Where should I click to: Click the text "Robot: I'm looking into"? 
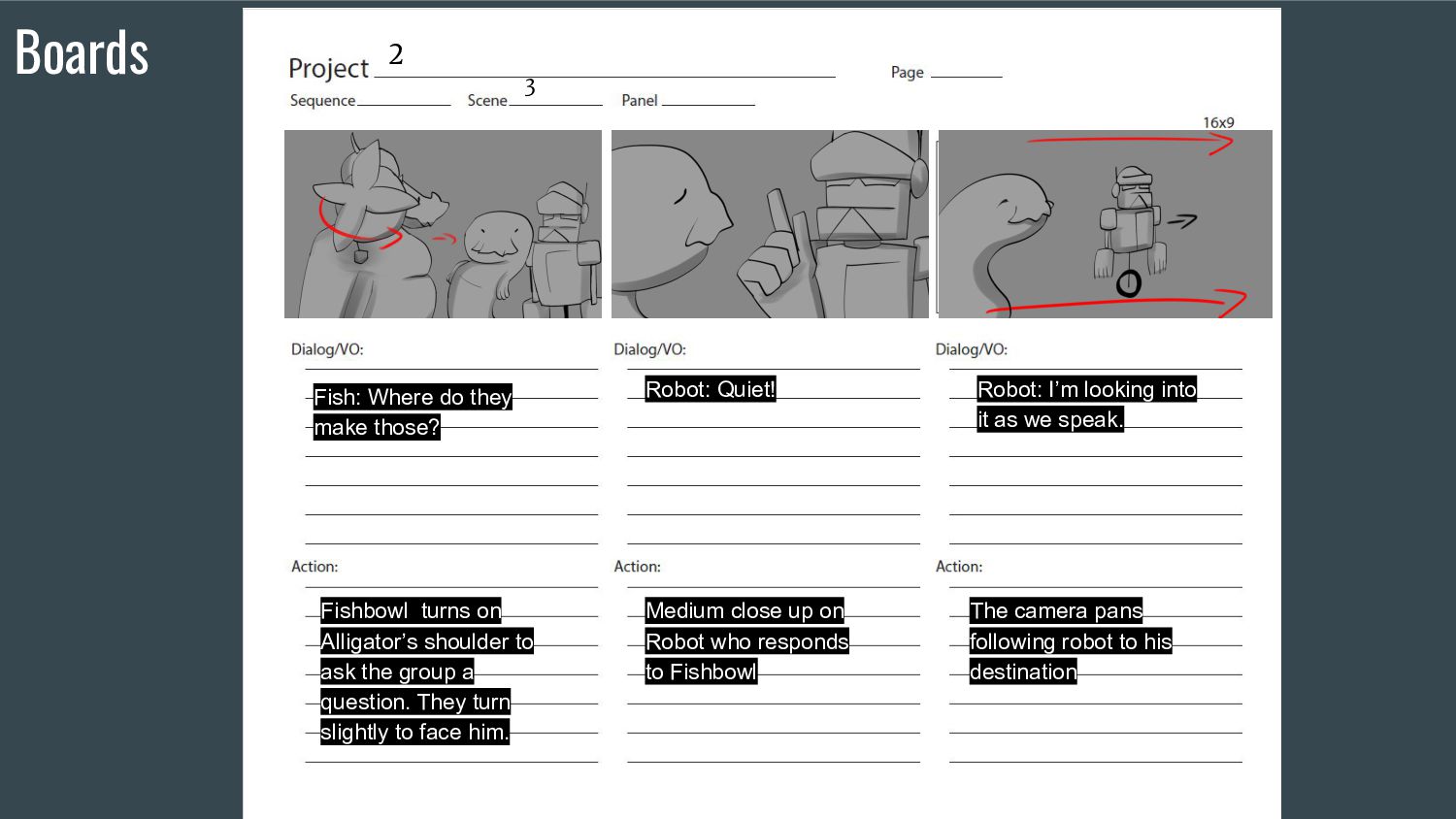pos(1086,389)
